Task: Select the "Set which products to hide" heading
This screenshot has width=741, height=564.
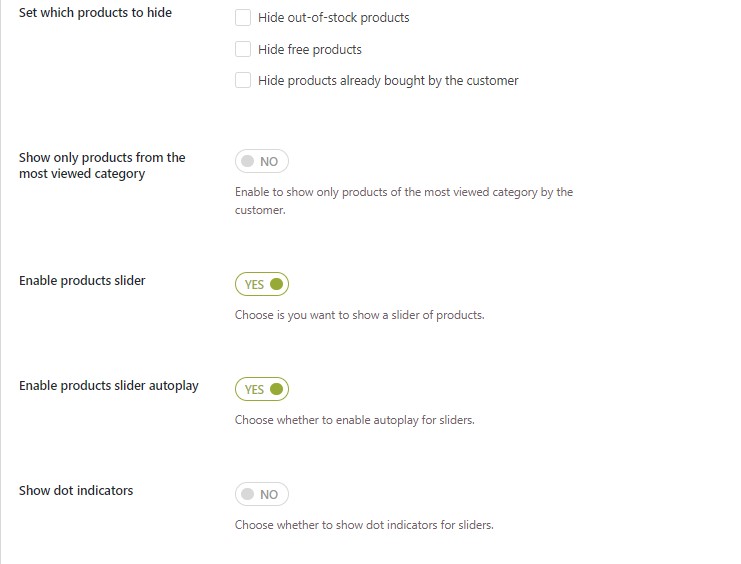Action: (95, 13)
